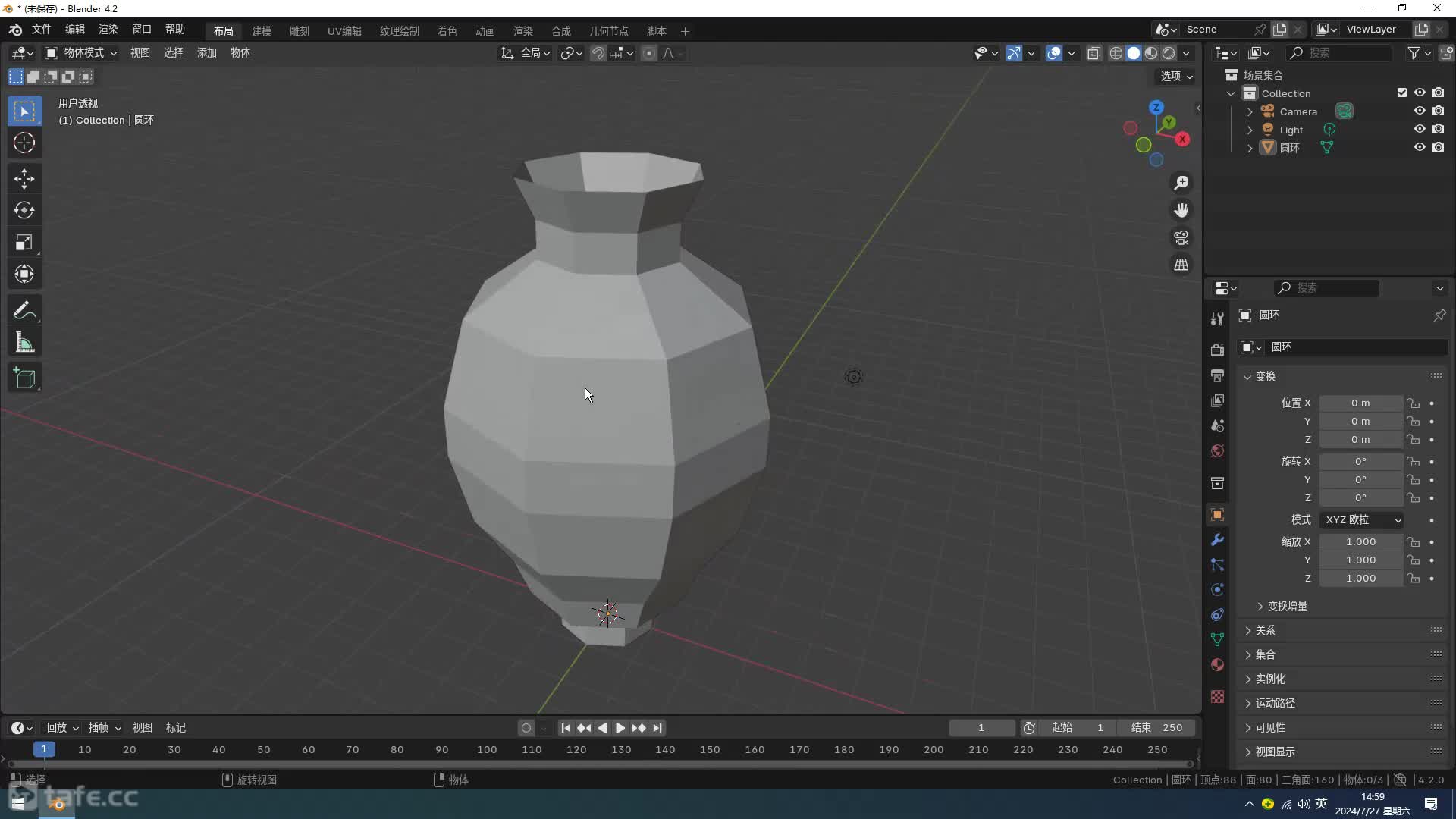This screenshot has height=819, width=1456.
Task: Switch perspective/orthographic grid icon
Action: (1181, 265)
